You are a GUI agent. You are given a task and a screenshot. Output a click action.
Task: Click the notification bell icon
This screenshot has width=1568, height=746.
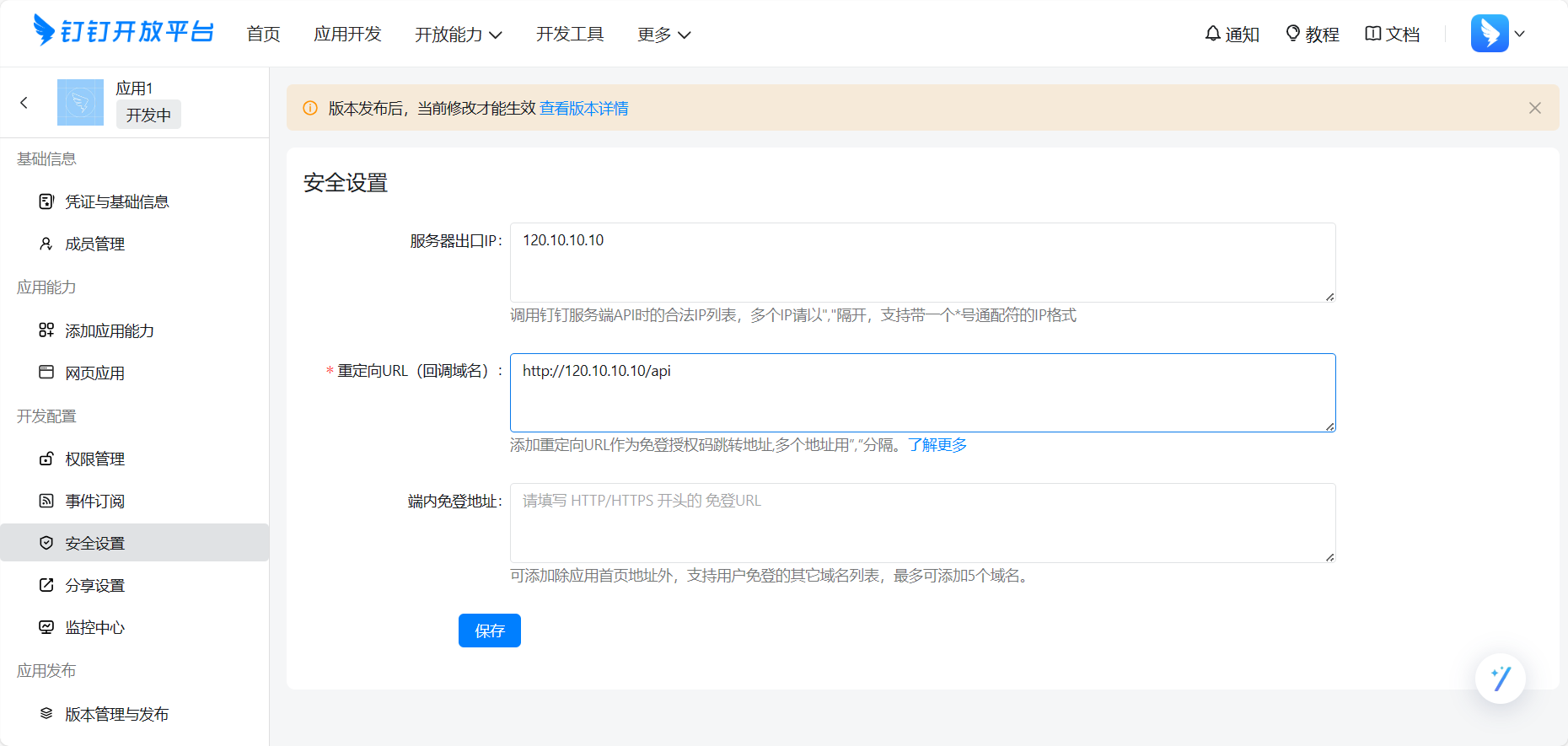point(1212,34)
